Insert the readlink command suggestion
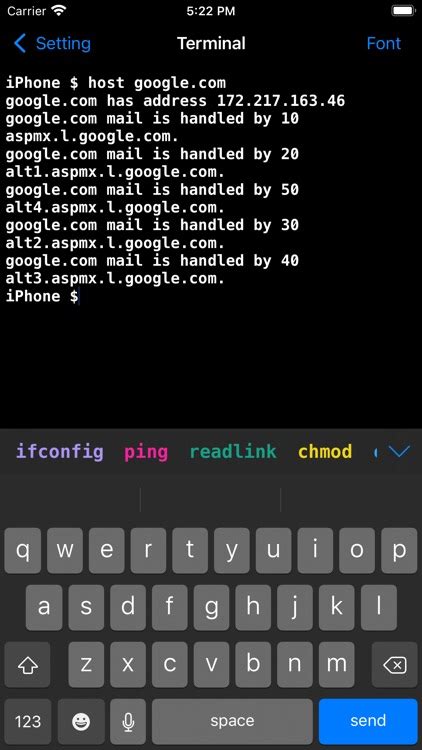Image resolution: width=422 pixels, height=750 pixels. 233,452
